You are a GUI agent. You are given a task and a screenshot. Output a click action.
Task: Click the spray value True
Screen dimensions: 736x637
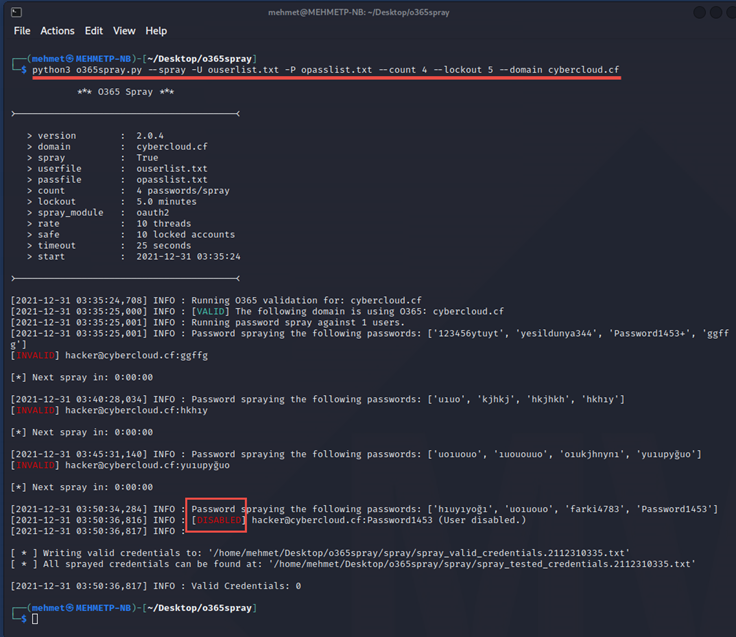click(147, 158)
